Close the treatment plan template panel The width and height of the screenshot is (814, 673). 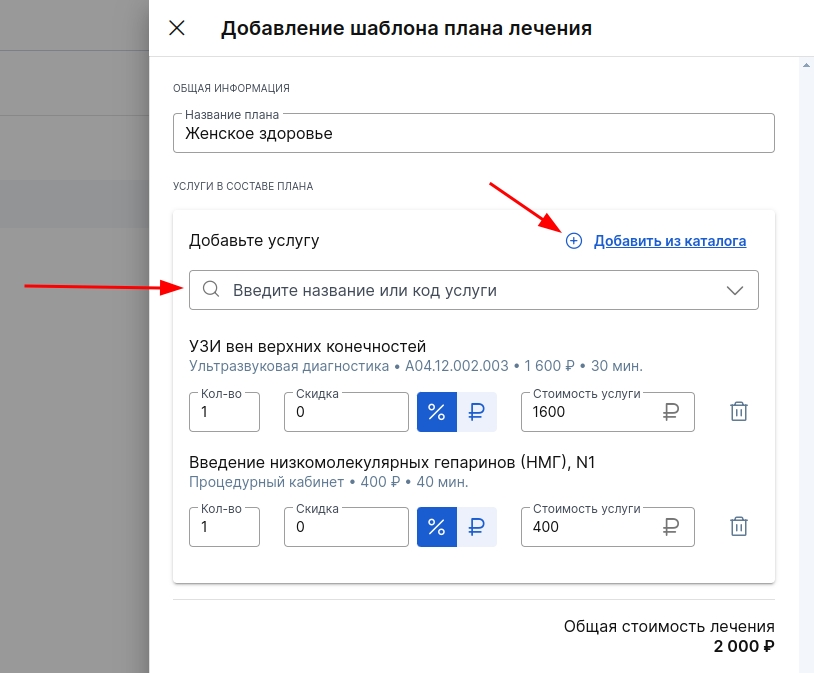coord(177,28)
